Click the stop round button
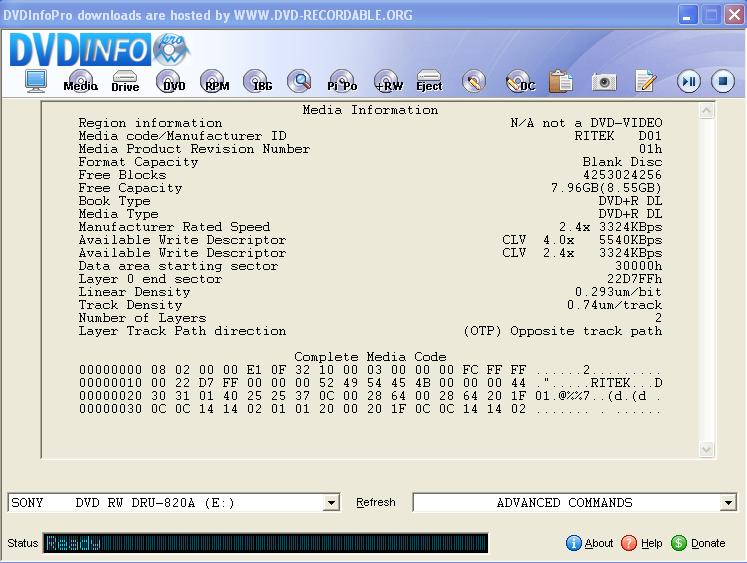 pyautogui.click(x=723, y=81)
